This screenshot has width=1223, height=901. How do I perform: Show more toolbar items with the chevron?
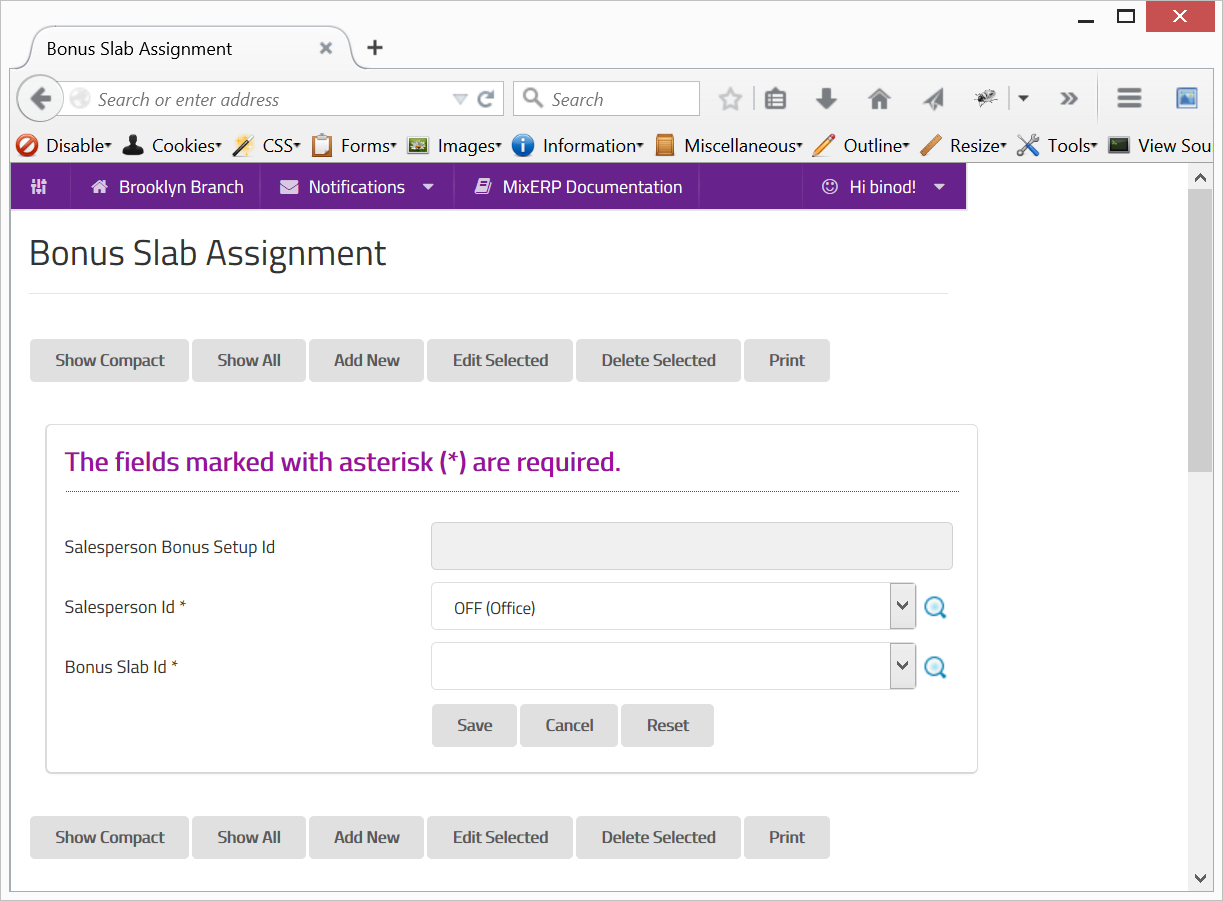(1069, 99)
